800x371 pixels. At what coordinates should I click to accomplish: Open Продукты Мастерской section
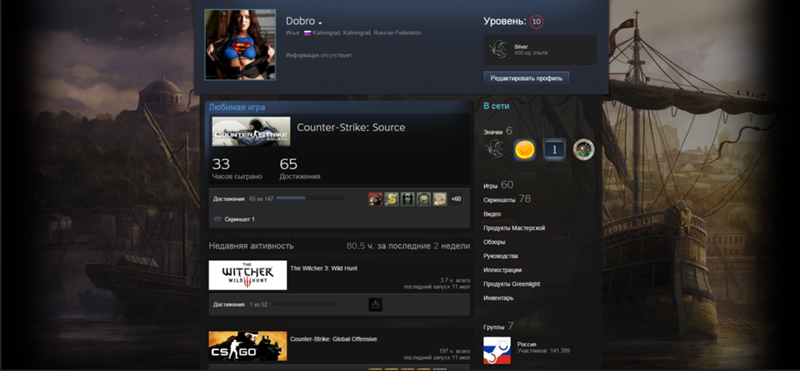pyautogui.click(x=514, y=228)
